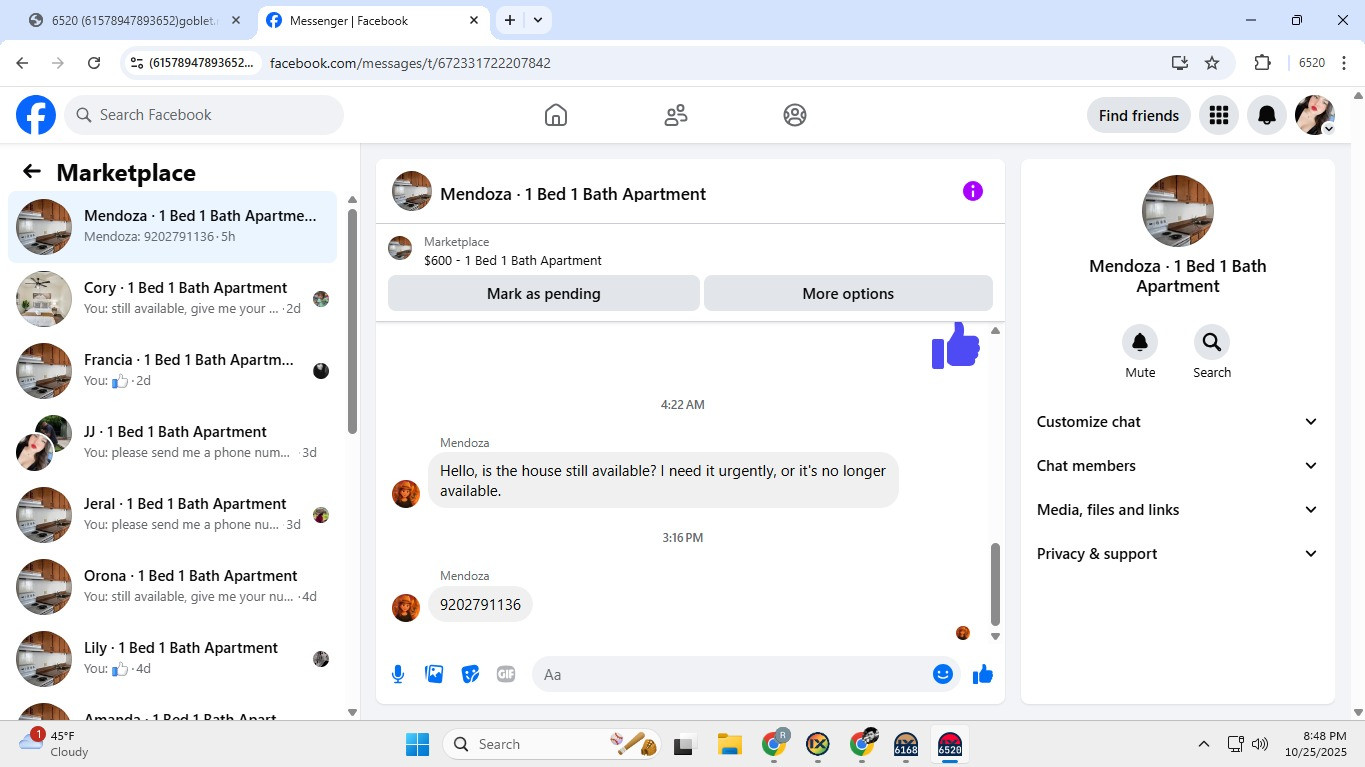Choose a GIF icon
This screenshot has height=767, width=1365.
tap(506, 674)
